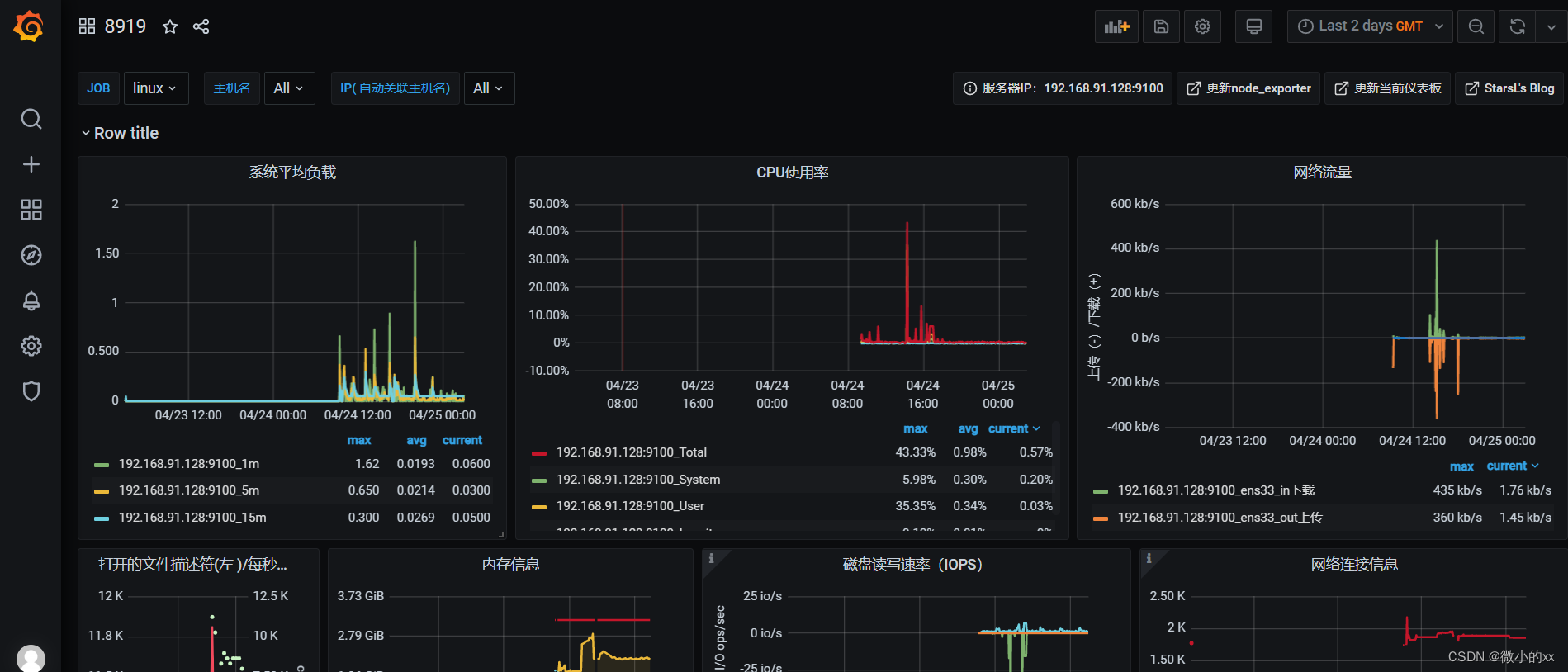Toggle the ens33_out上传 series
The image size is (1568, 672).
(x=1220, y=518)
